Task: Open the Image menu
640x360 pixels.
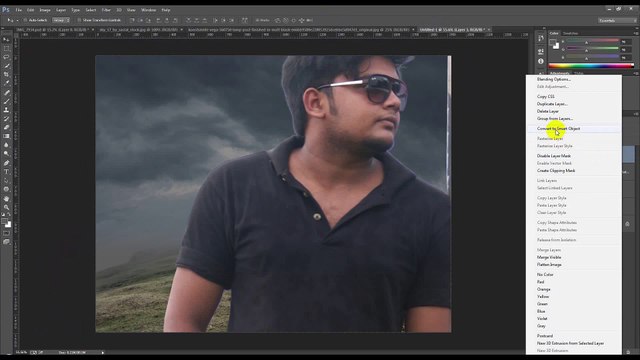Action: (x=45, y=10)
